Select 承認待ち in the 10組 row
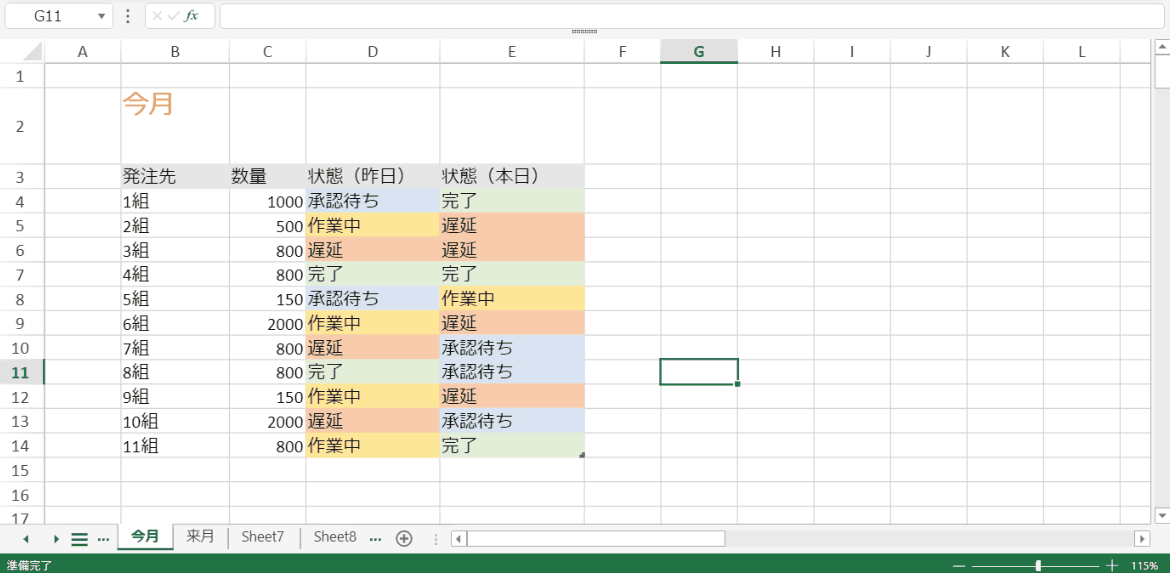The width and height of the screenshot is (1170, 573). [512, 421]
